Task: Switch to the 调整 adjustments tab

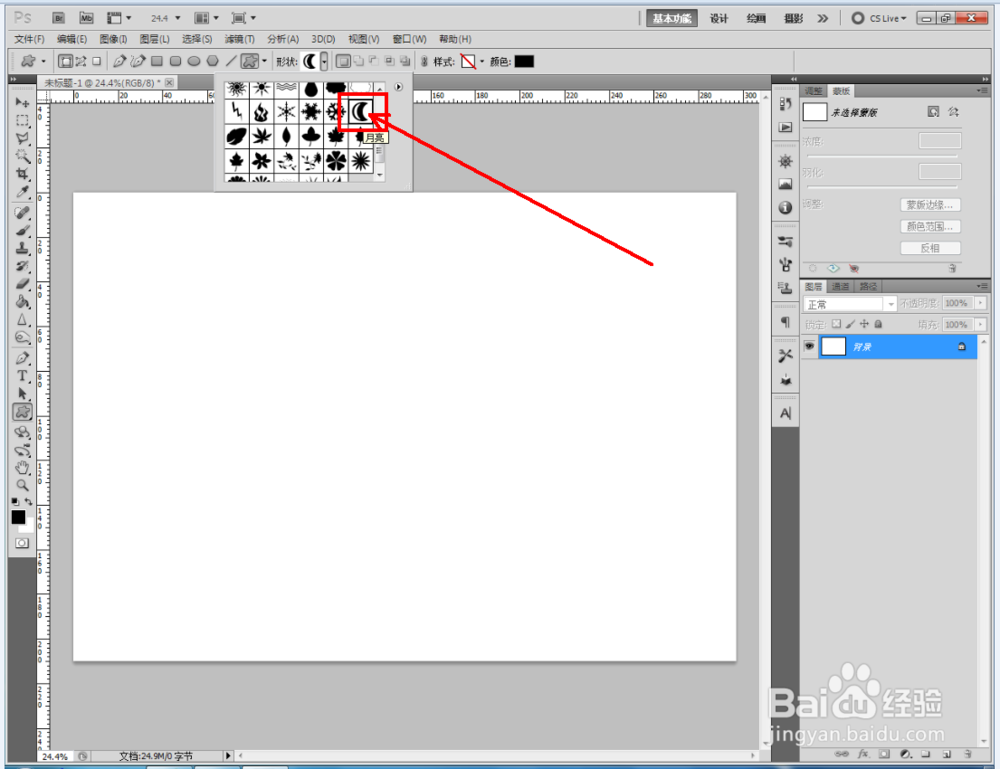Action: 813,91
